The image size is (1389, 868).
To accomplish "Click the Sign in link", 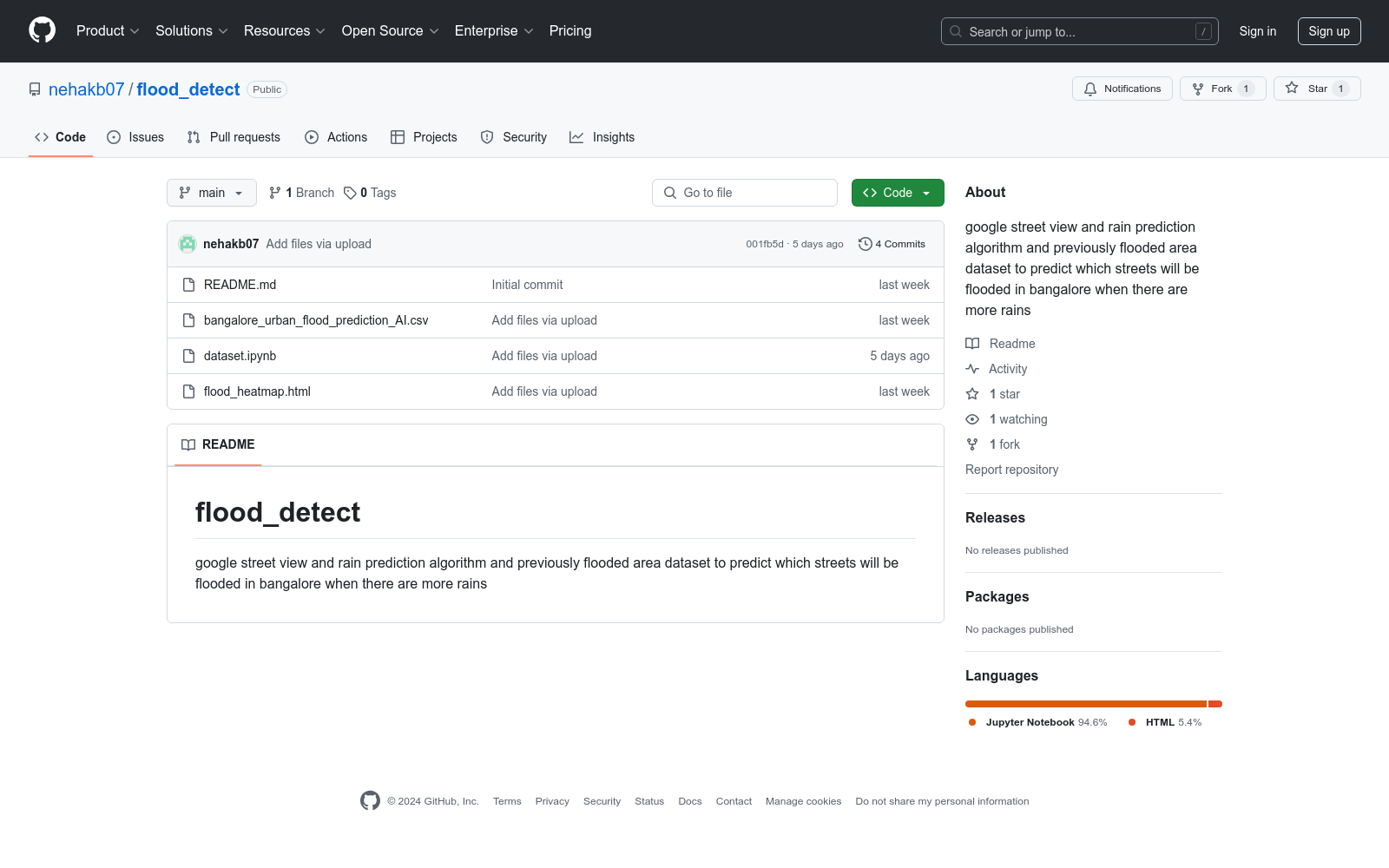I will click(1258, 31).
